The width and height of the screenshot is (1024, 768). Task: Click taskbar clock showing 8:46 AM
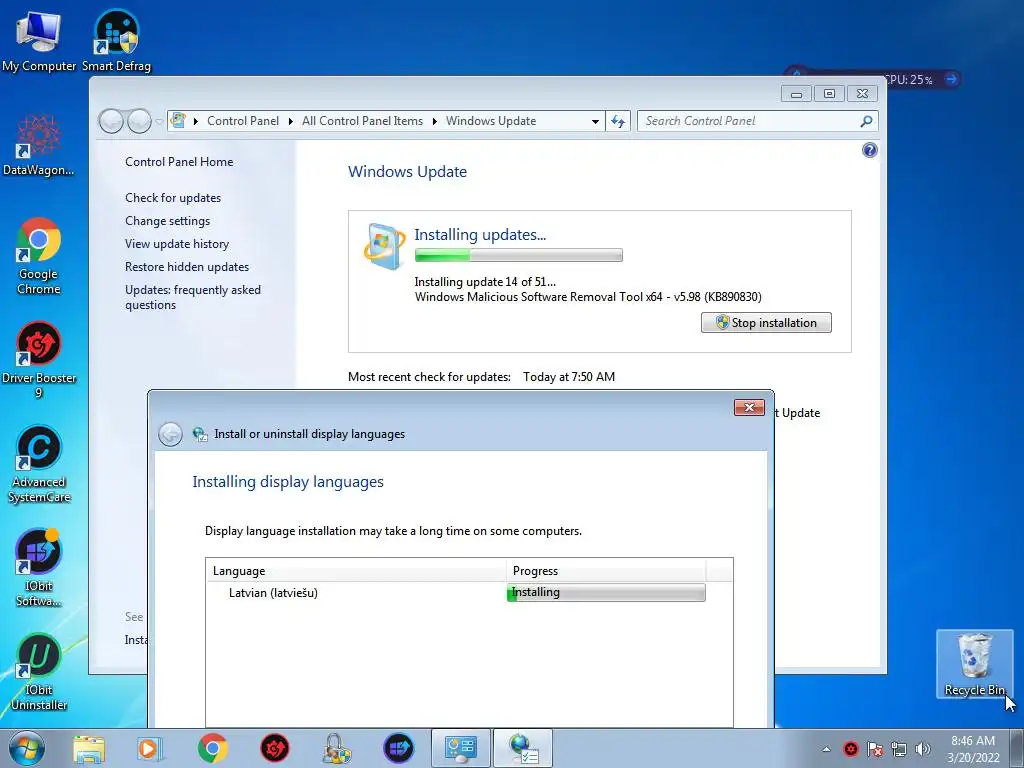[x=973, y=749]
